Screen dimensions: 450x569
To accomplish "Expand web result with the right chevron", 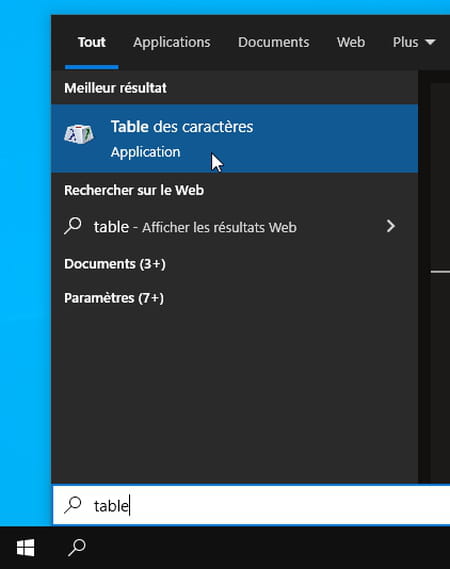I will click(390, 226).
